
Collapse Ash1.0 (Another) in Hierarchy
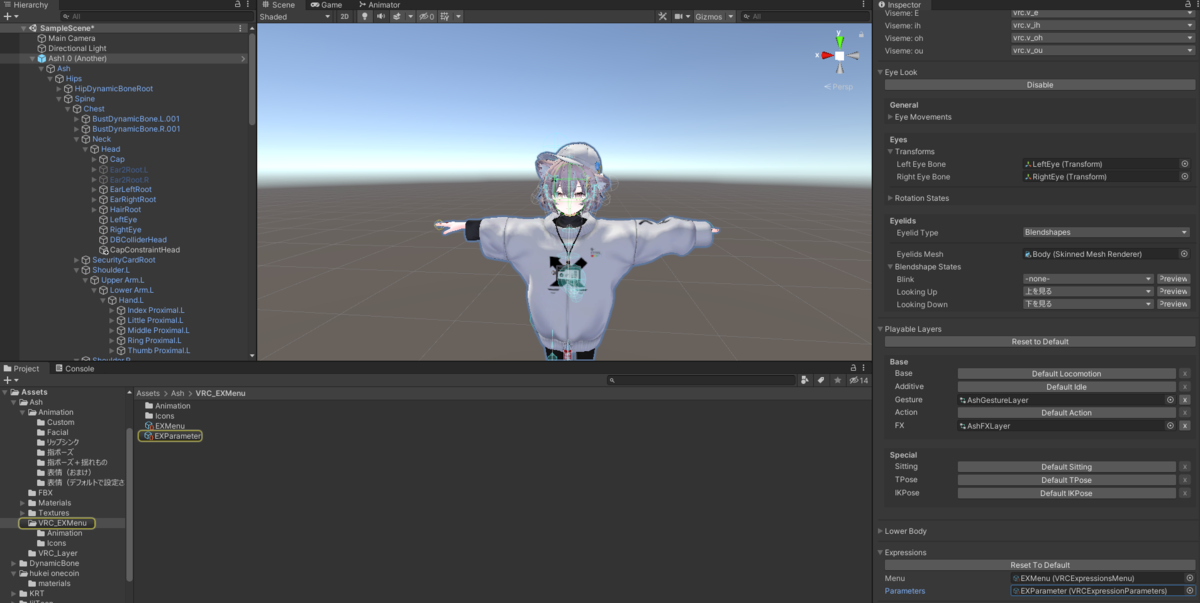[x=33, y=59]
